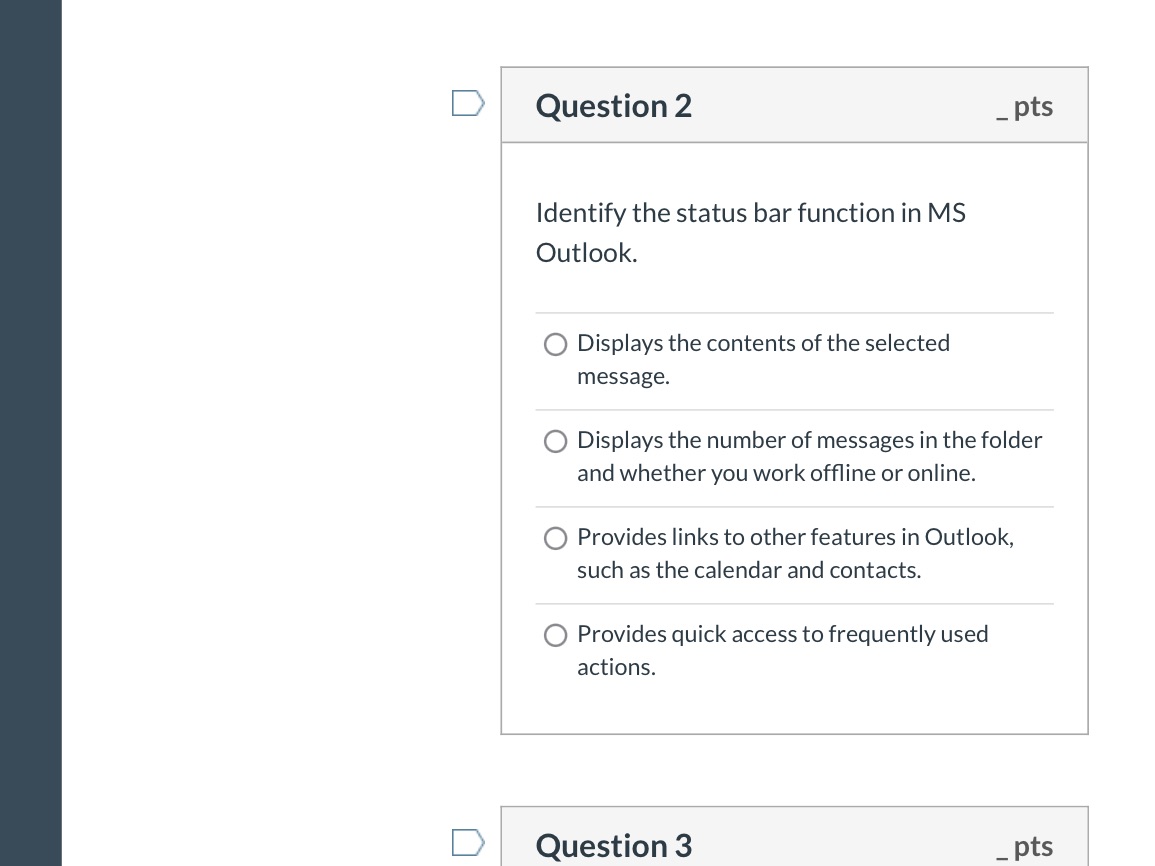Choose answer about links to calendar and contacts

pos(555,538)
